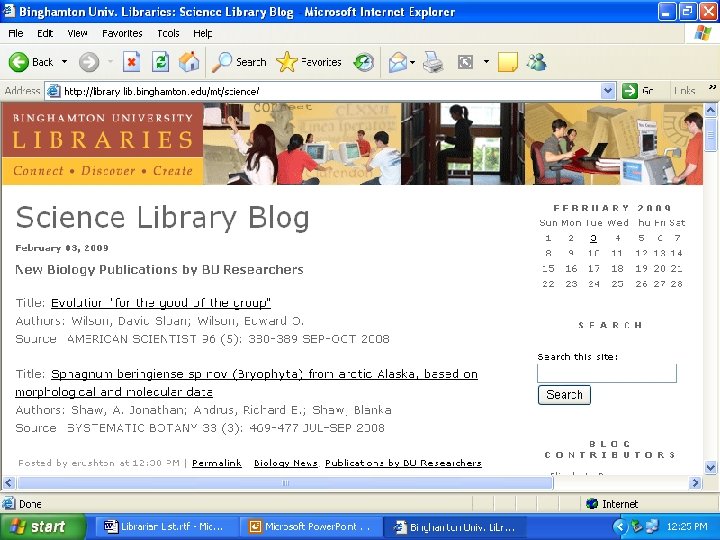The width and height of the screenshot is (720, 540).
Task: Open the File menu
Action: click(x=16, y=33)
